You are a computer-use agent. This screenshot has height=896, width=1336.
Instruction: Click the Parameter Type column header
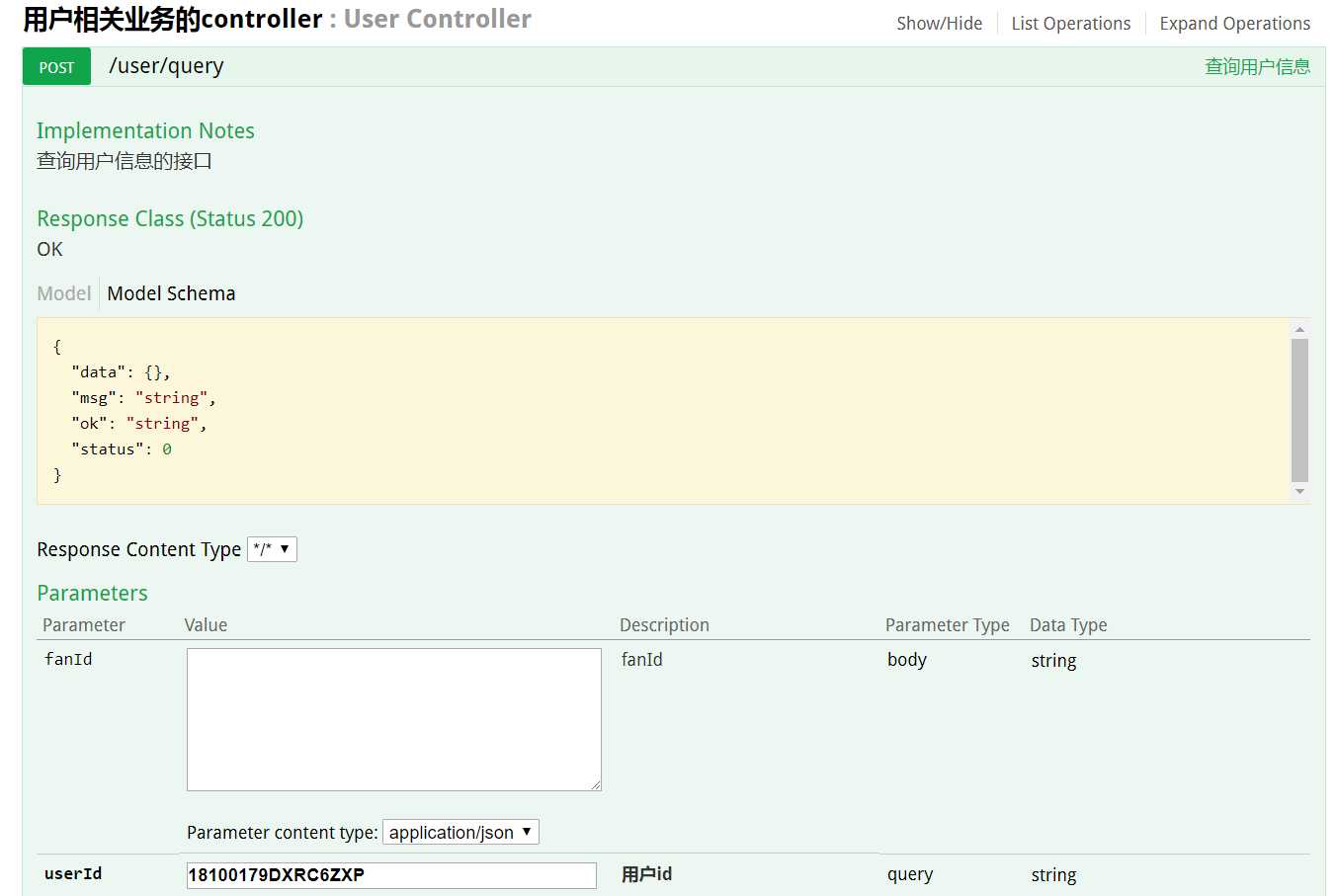[x=948, y=624]
